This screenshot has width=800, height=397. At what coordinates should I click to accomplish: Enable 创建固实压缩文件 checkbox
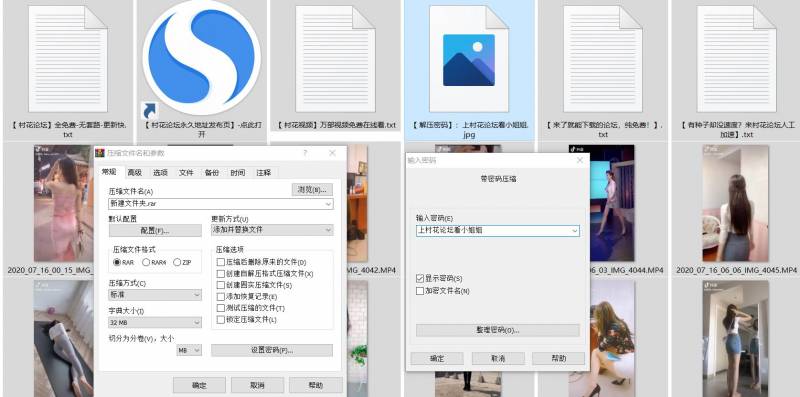point(220,285)
